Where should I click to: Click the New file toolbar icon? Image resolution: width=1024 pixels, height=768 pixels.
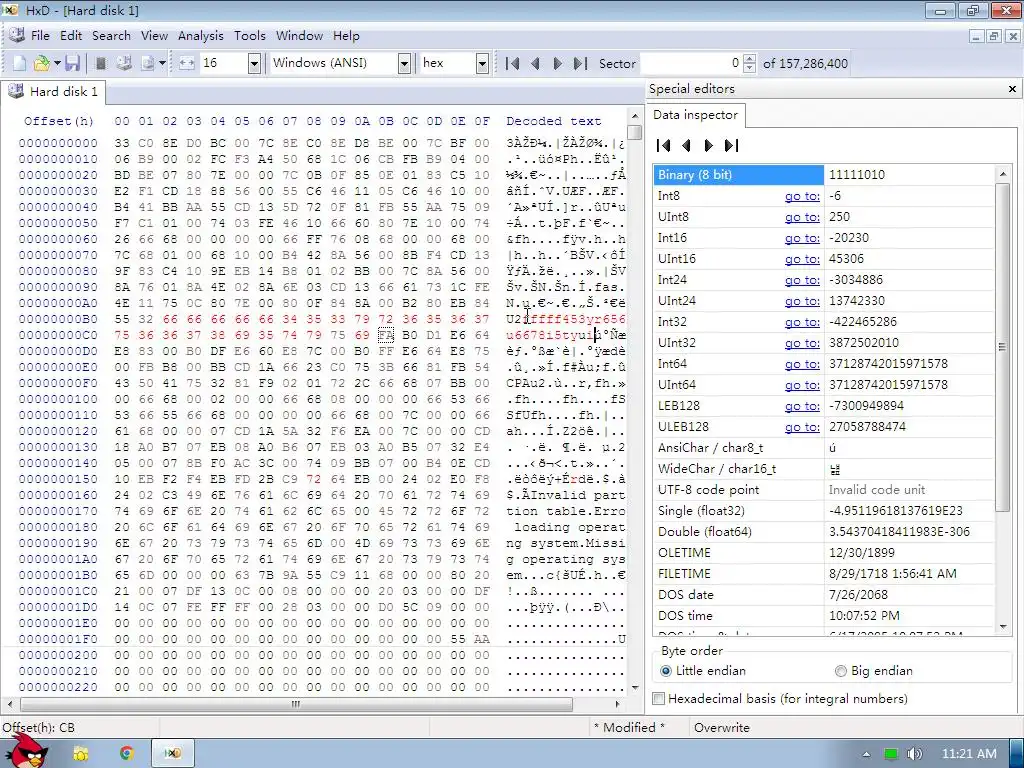coord(20,63)
